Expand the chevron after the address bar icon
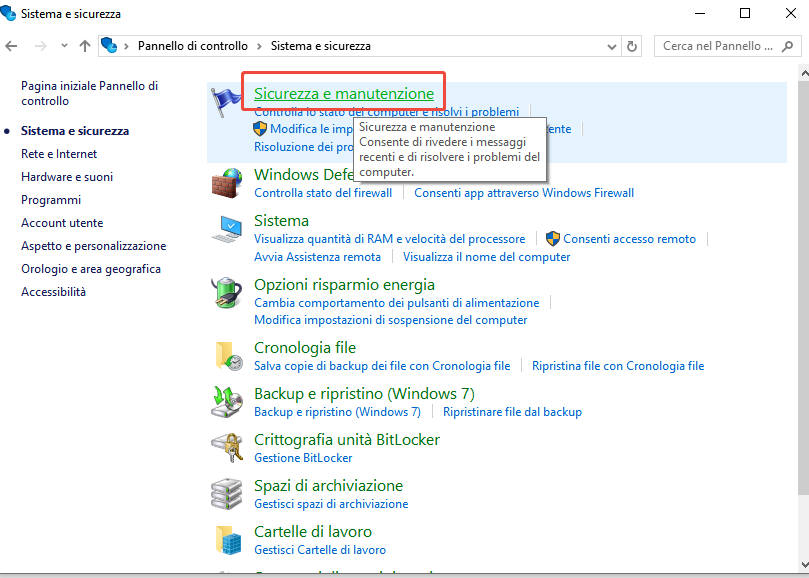 [126, 46]
